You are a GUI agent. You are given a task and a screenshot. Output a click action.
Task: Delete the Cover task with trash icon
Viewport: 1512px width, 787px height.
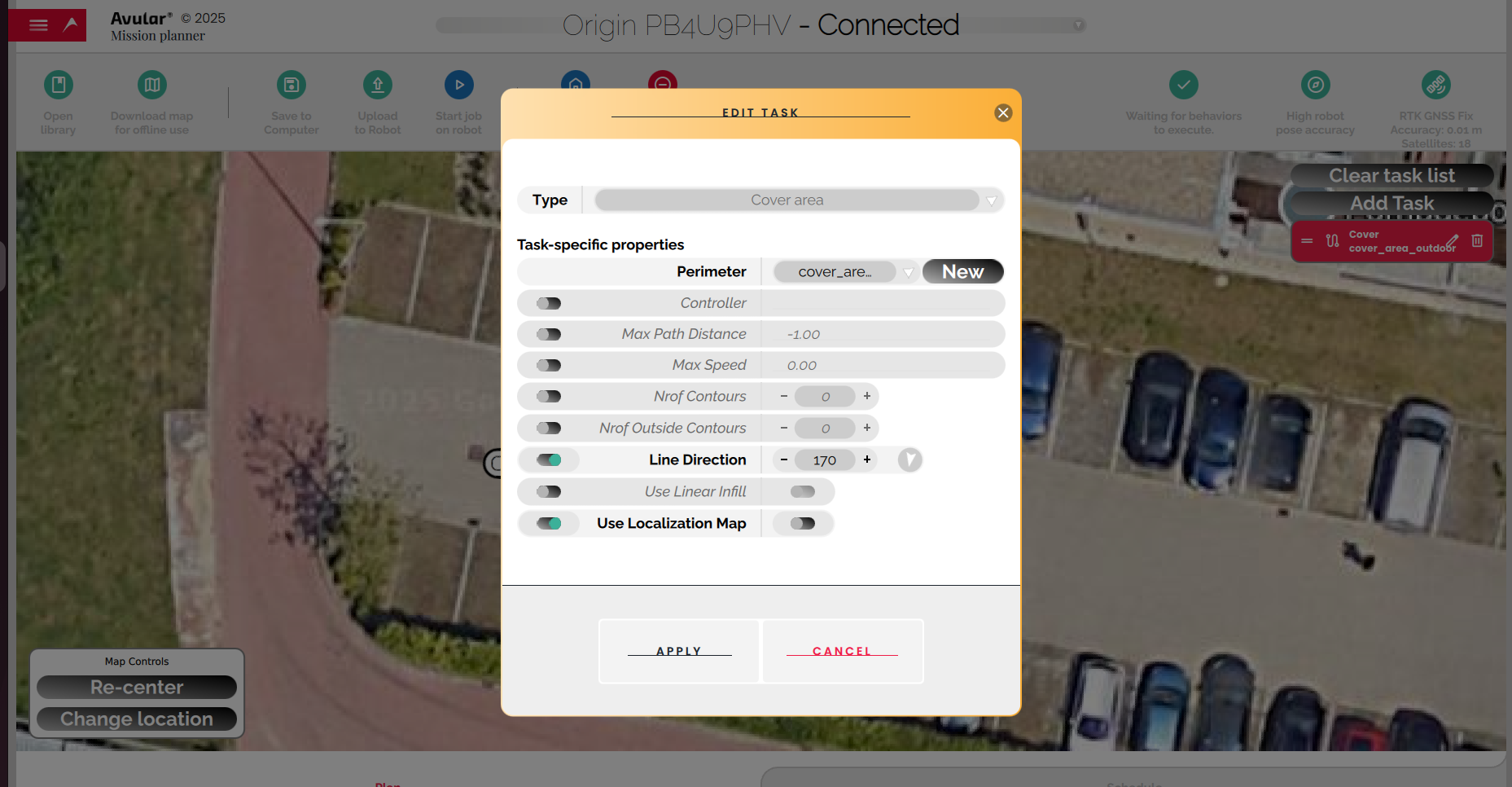(1477, 240)
